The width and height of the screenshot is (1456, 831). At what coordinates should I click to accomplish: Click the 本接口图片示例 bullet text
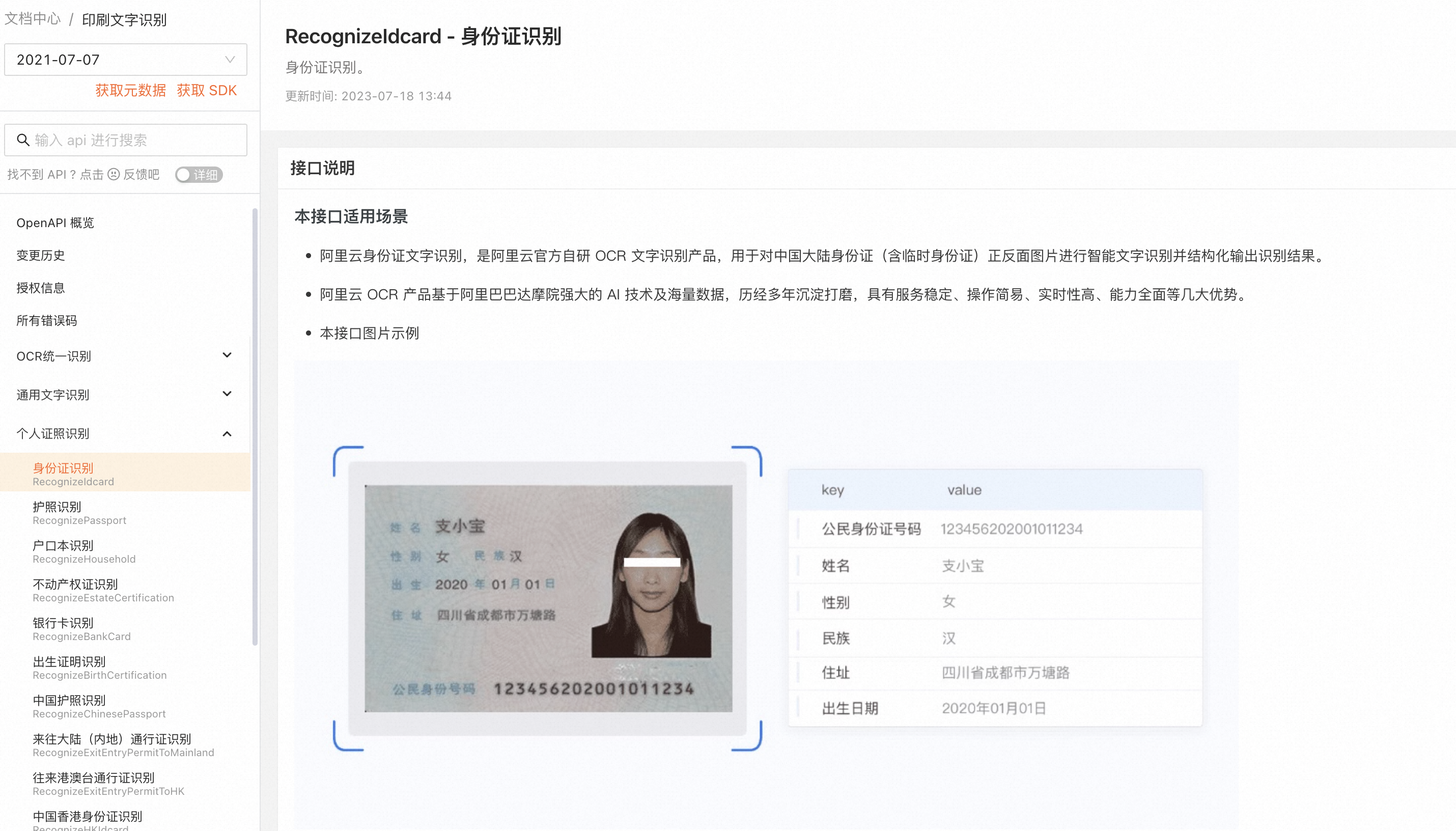[x=369, y=333]
